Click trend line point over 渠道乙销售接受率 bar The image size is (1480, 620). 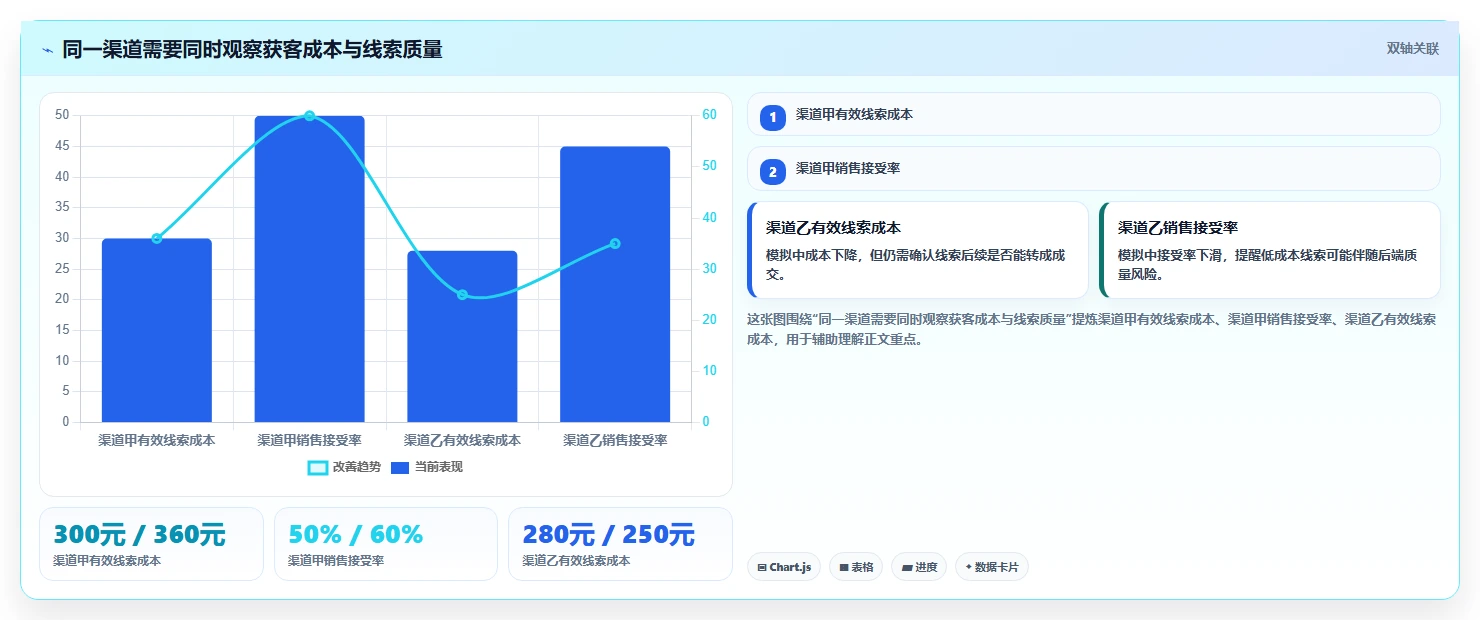click(615, 243)
